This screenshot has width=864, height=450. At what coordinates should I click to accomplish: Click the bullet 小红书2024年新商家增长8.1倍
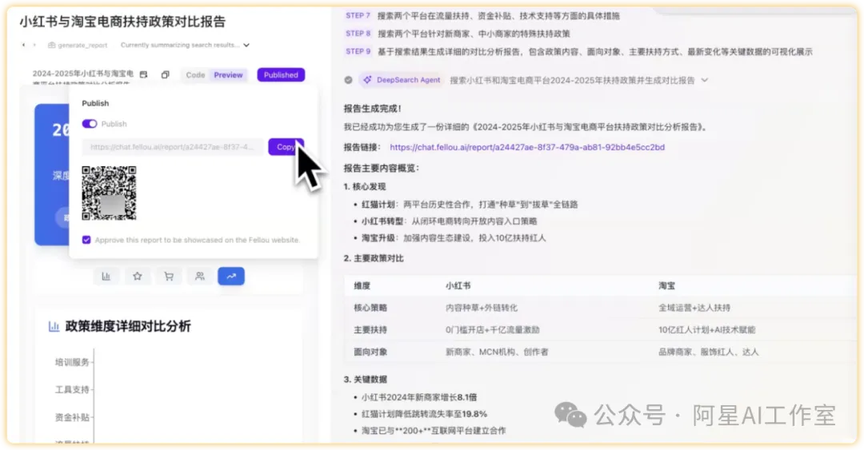coord(419,397)
